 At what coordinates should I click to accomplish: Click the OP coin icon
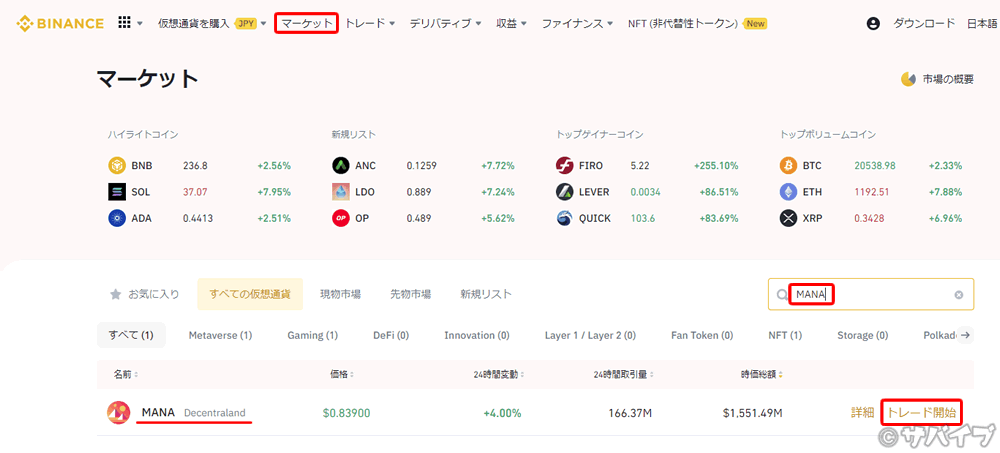click(341, 218)
